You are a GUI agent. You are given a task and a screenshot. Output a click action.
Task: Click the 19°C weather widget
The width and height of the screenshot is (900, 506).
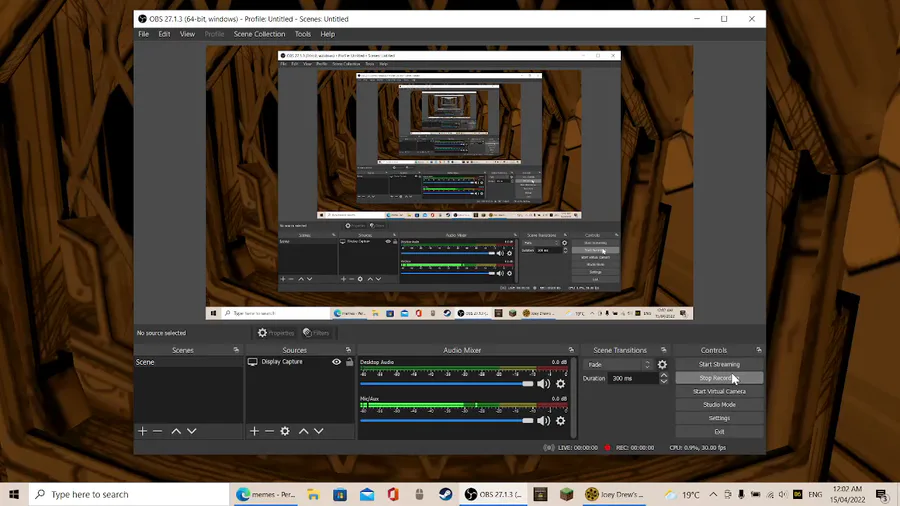click(682, 494)
